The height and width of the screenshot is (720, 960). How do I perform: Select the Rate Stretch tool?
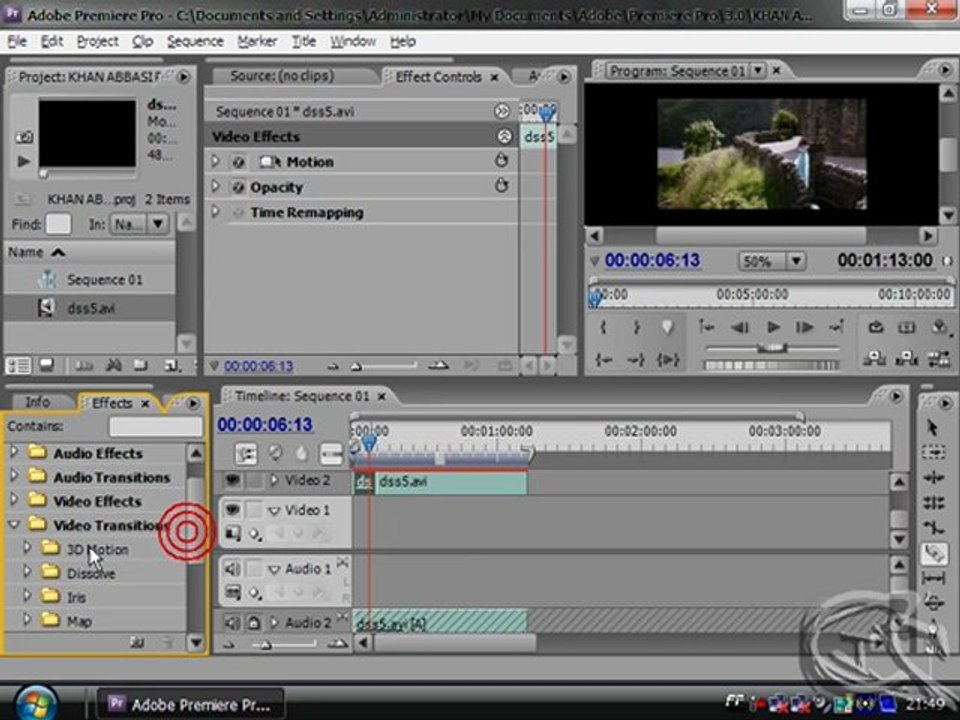pos(932,528)
